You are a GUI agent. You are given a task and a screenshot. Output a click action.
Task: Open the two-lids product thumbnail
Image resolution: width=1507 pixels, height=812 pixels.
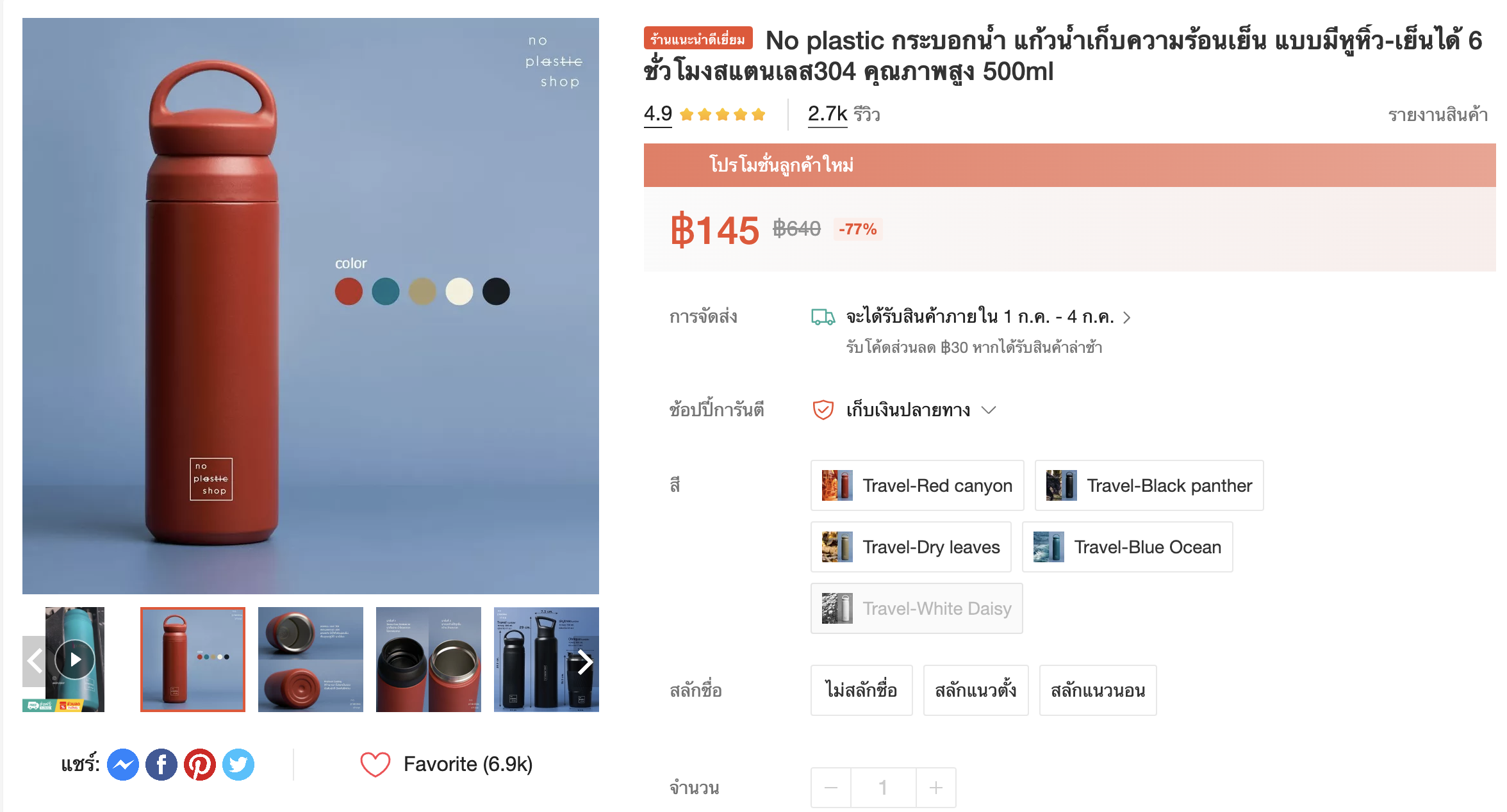(311, 660)
